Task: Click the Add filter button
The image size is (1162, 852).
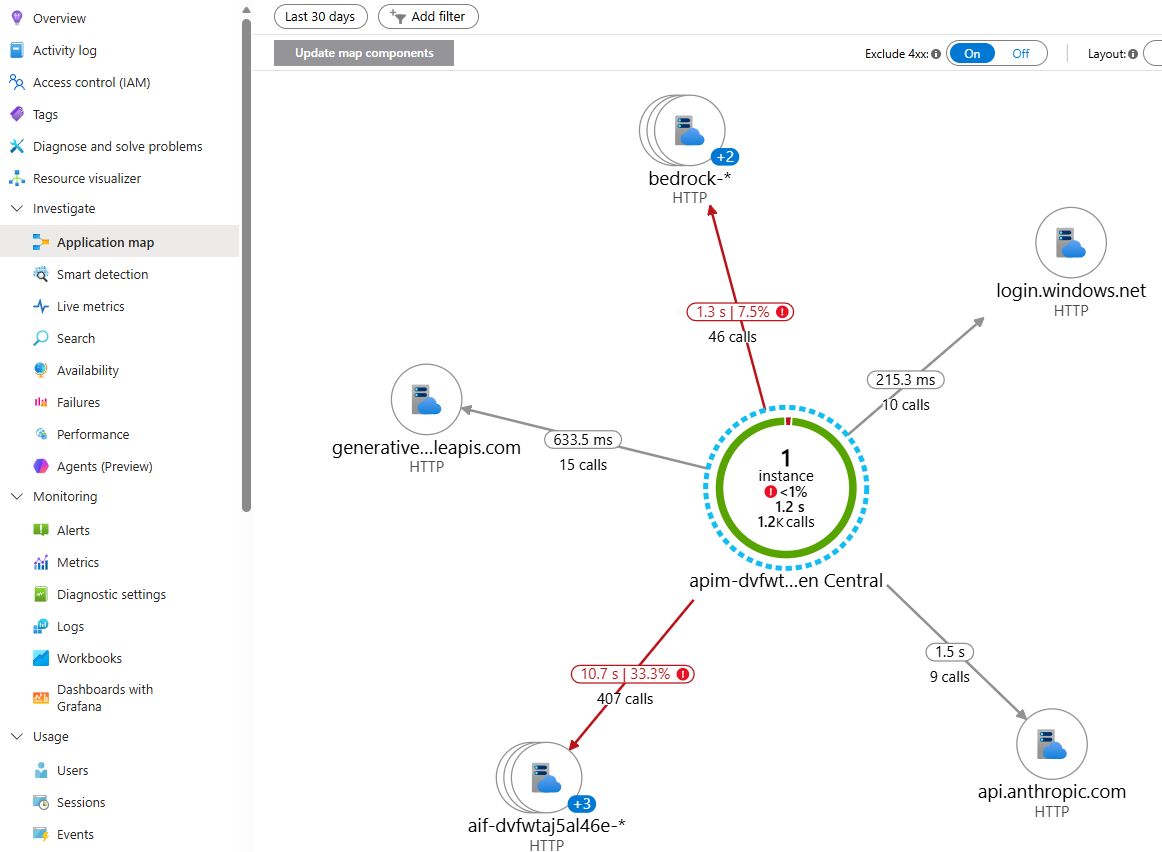Action: point(428,16)
